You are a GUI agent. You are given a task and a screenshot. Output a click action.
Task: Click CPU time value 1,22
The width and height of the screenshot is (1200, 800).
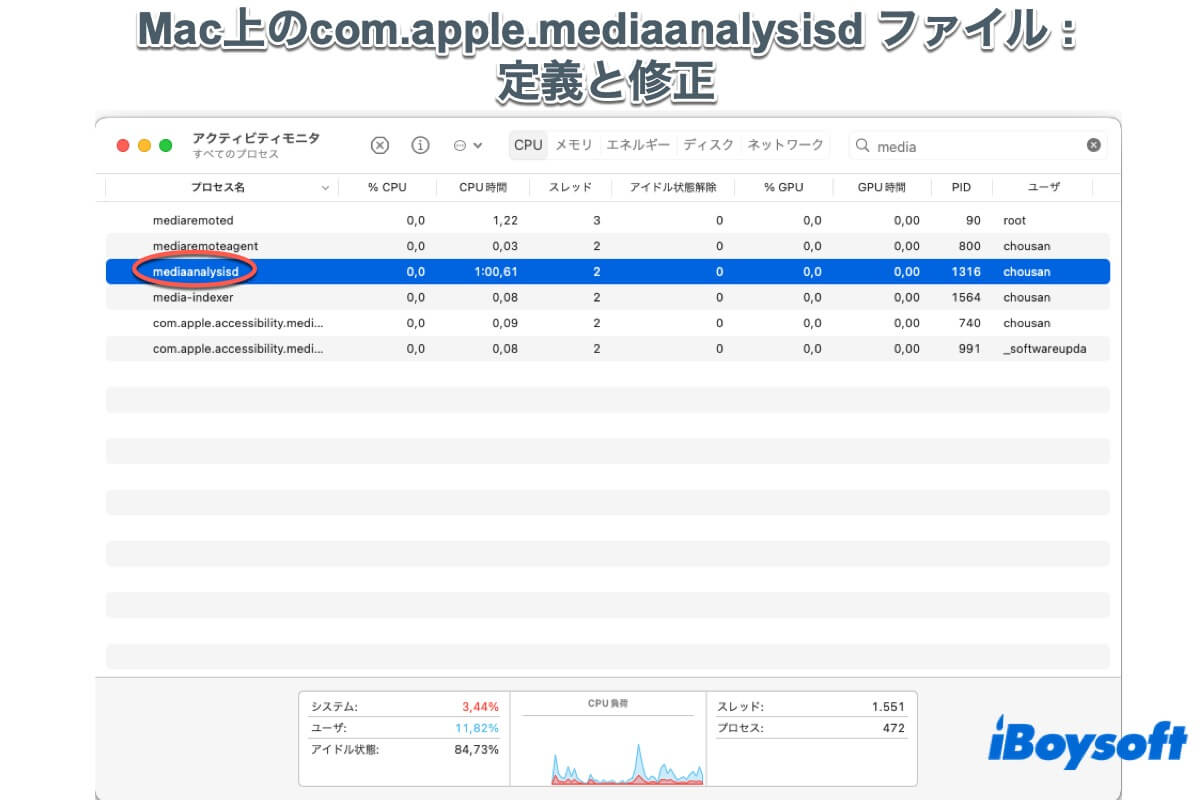coord(506,220)
